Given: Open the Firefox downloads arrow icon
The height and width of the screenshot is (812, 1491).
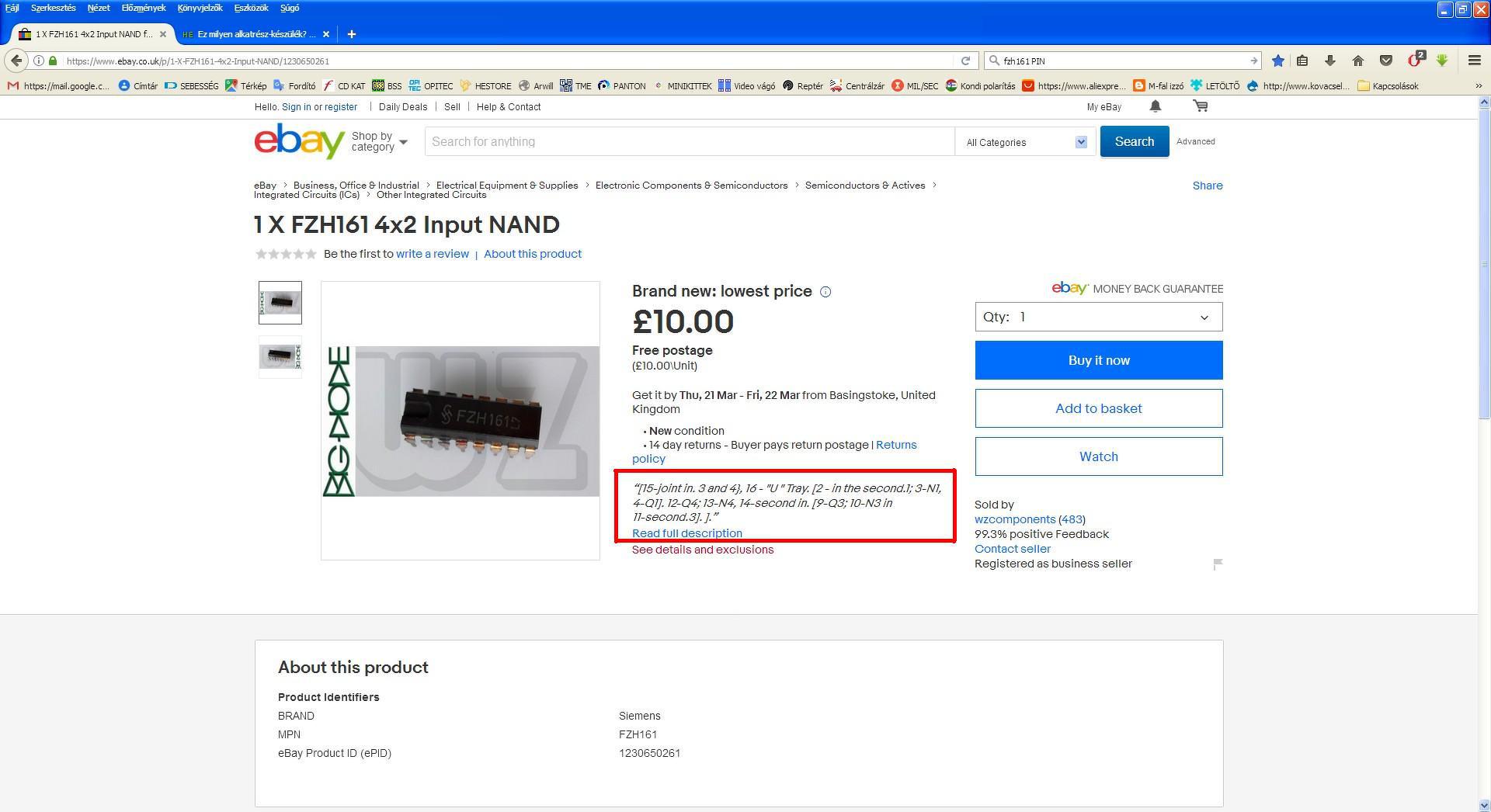Looking at the screenshot, I should tap(1330, 61).
